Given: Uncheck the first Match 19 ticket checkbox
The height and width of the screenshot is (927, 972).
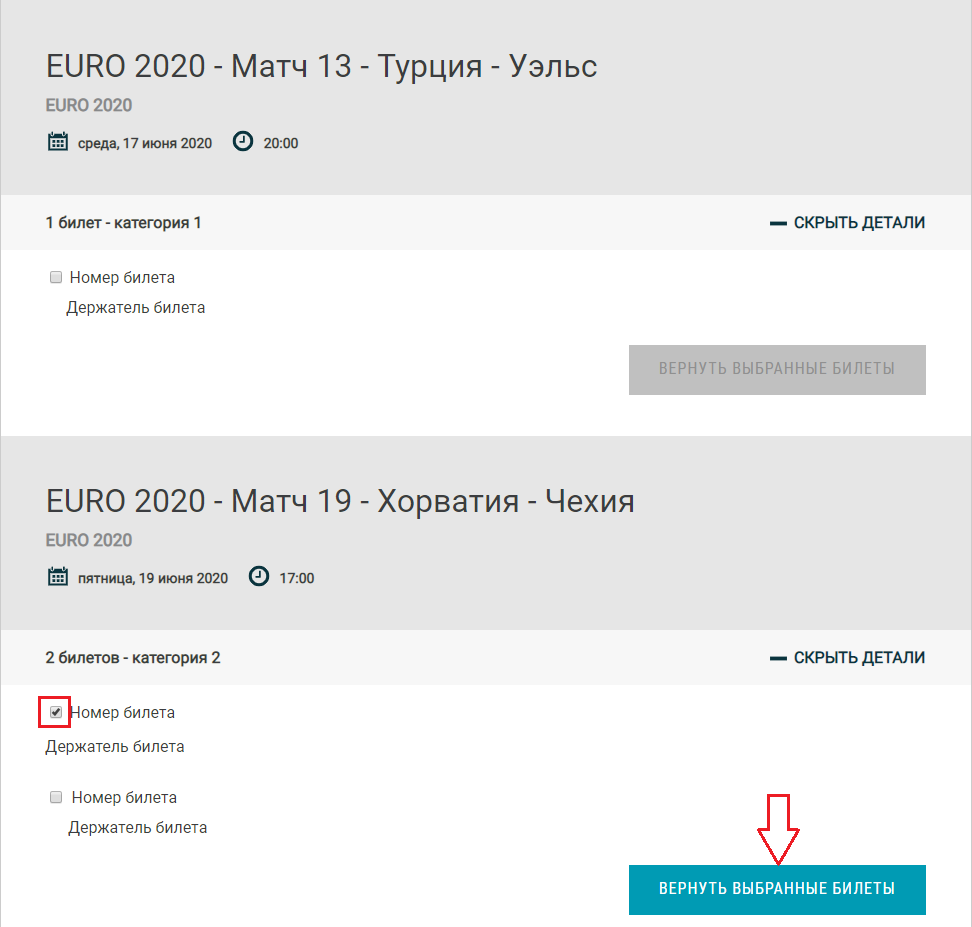Looking at the screenshot, I should coord(56,712).
